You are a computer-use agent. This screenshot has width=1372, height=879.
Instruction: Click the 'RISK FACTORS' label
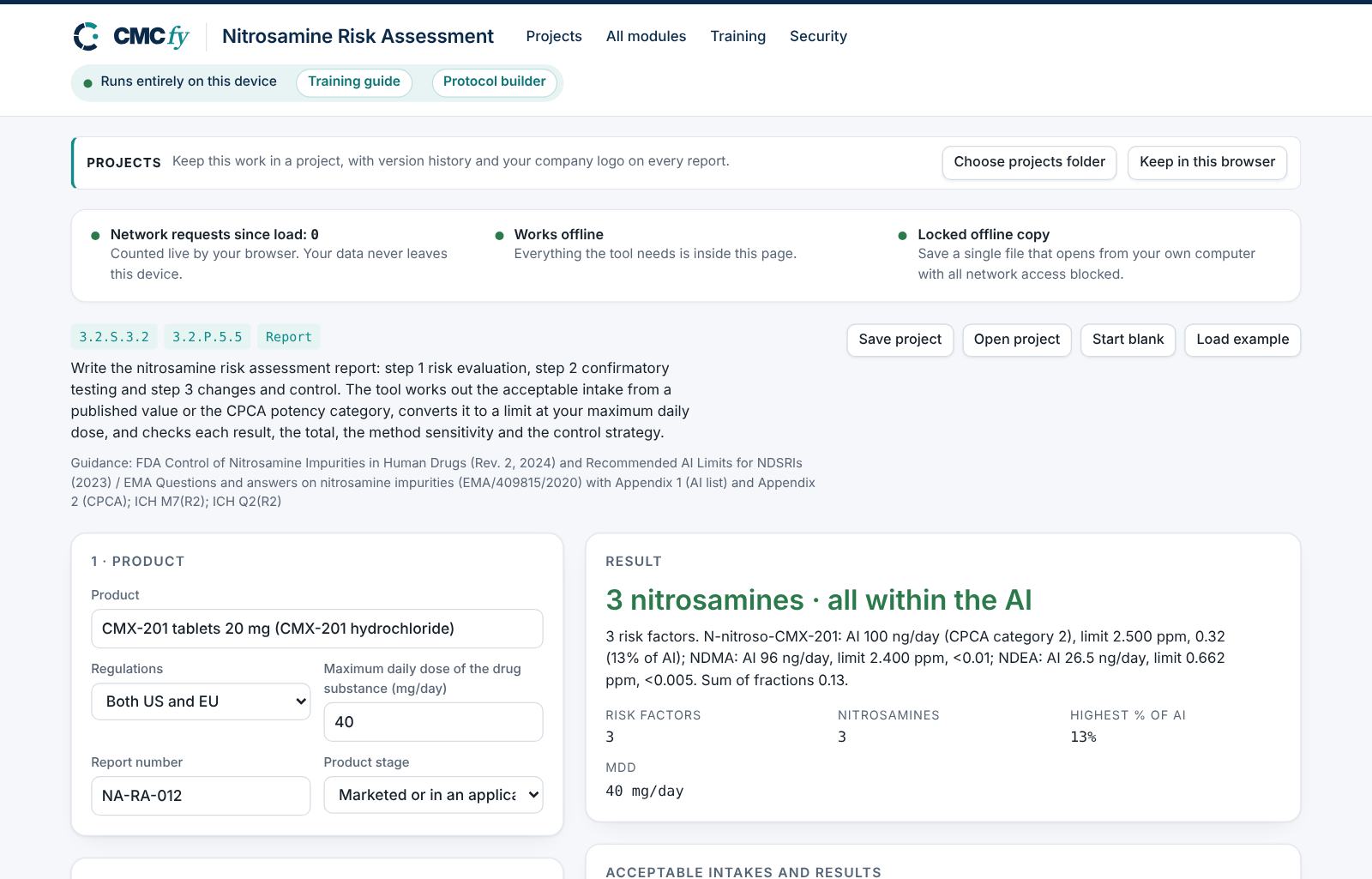pos(653,715)
